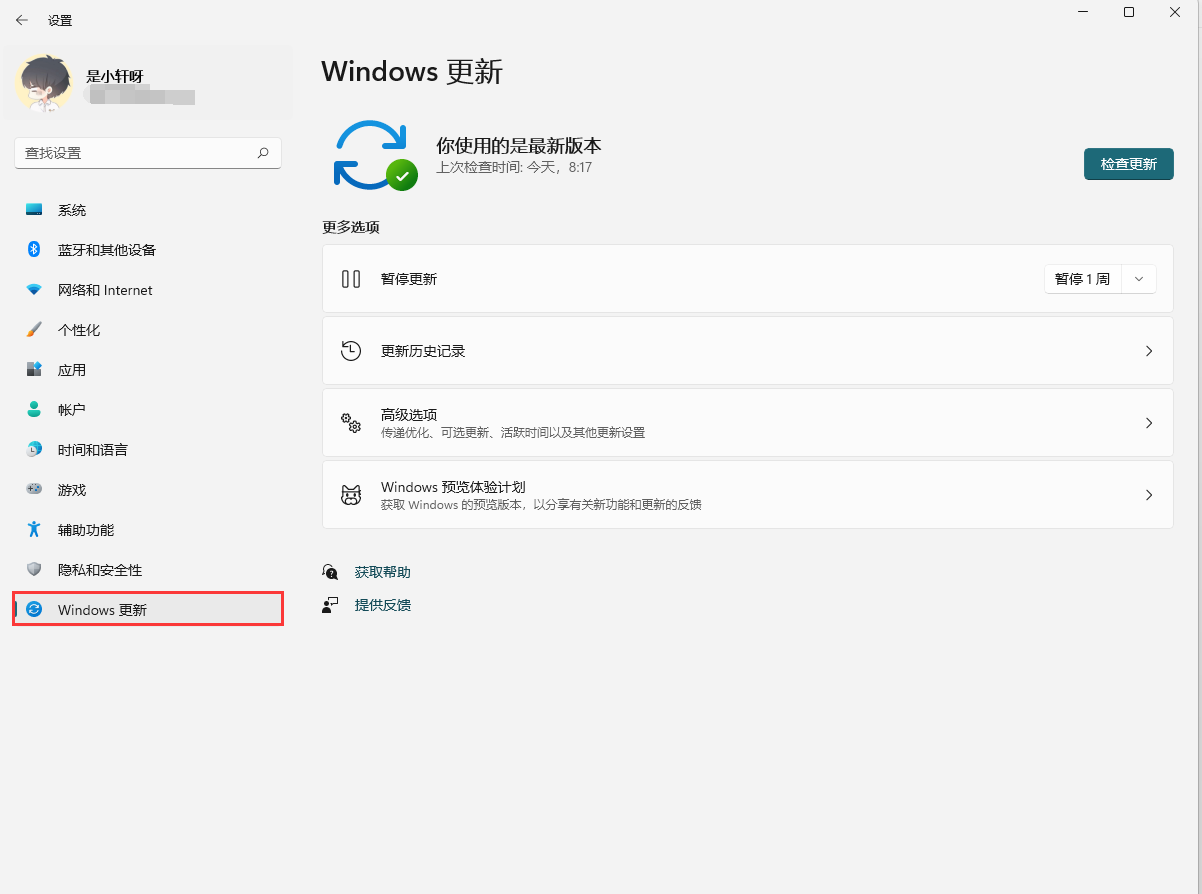Click the search magnifier icon
This screenshot has height=894, width=1202.
(x=263, y=153)
